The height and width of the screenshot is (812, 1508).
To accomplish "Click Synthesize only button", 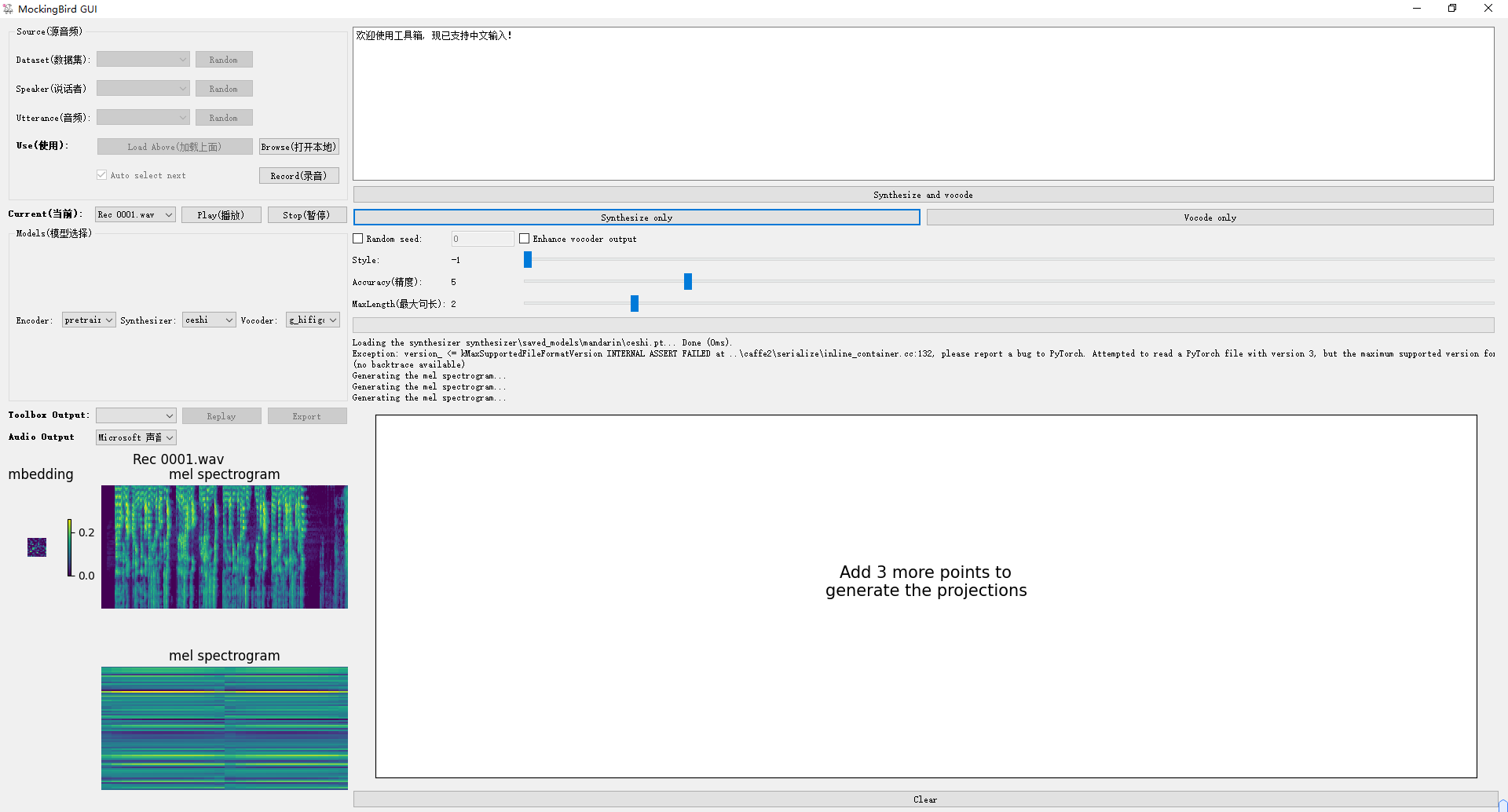I will 637,218.
